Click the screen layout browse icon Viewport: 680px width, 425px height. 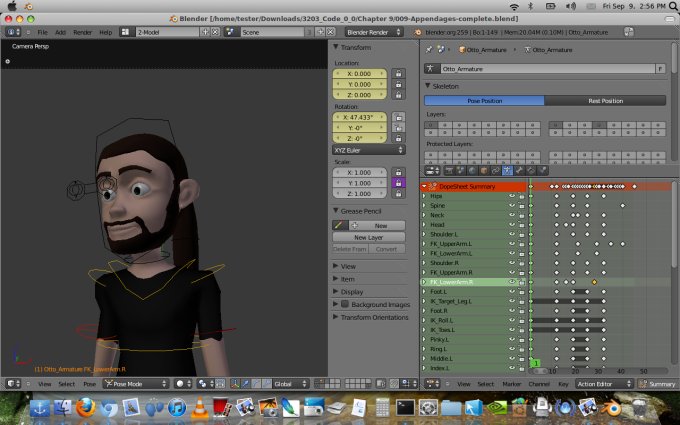pos(125,32)
